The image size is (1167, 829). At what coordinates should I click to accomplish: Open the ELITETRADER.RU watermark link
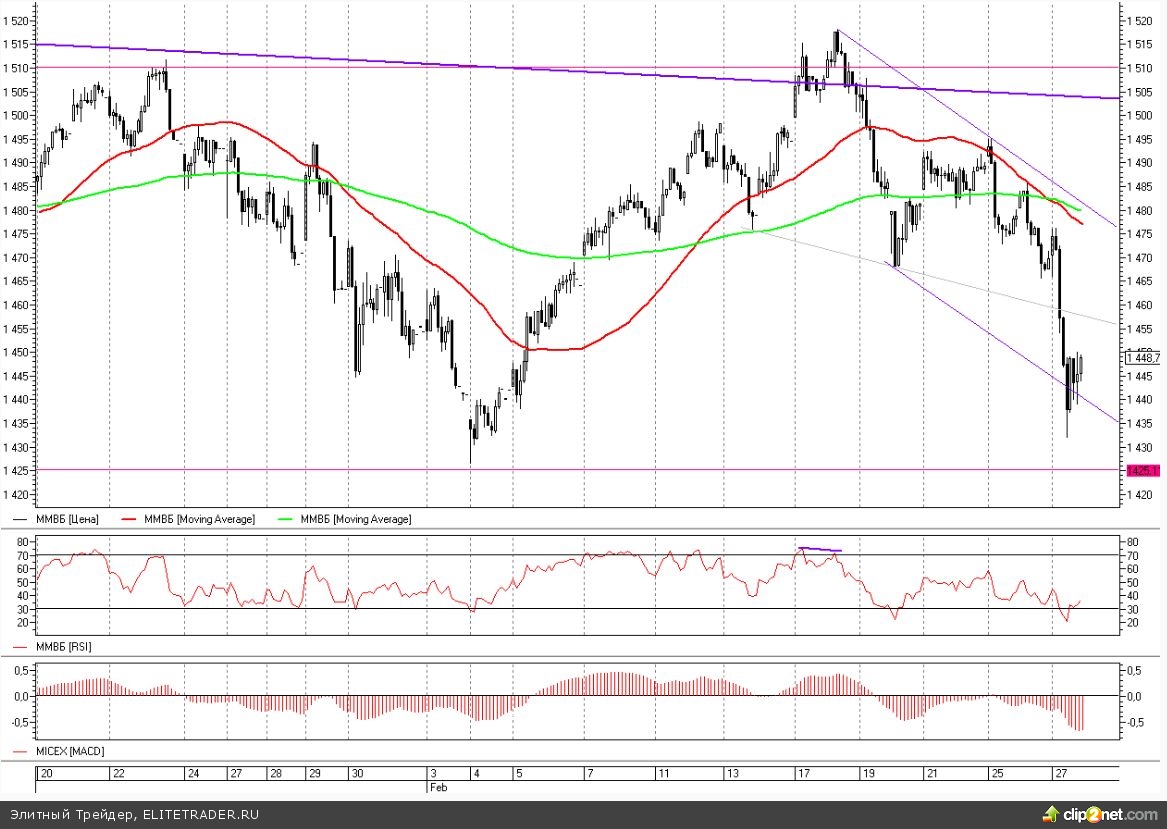coord(201,814)
